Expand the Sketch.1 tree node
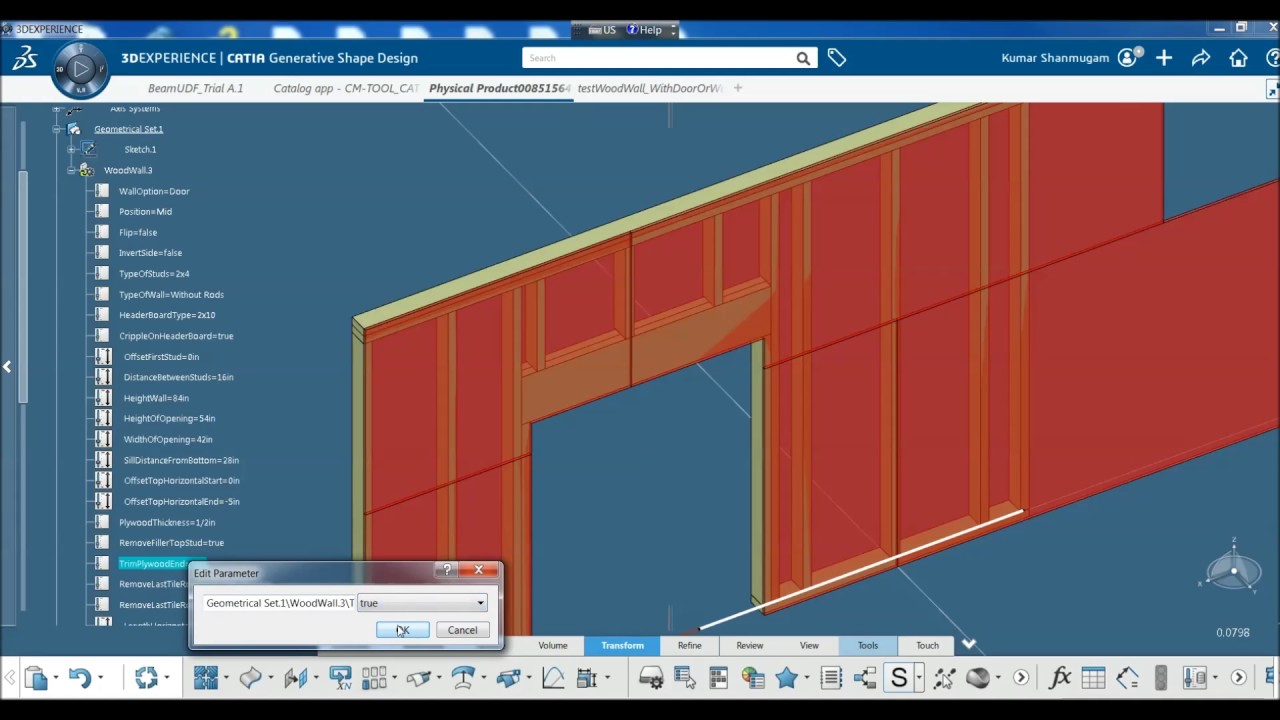The width and height of the screenshot is (1280, 720). [x=72, y=149]
